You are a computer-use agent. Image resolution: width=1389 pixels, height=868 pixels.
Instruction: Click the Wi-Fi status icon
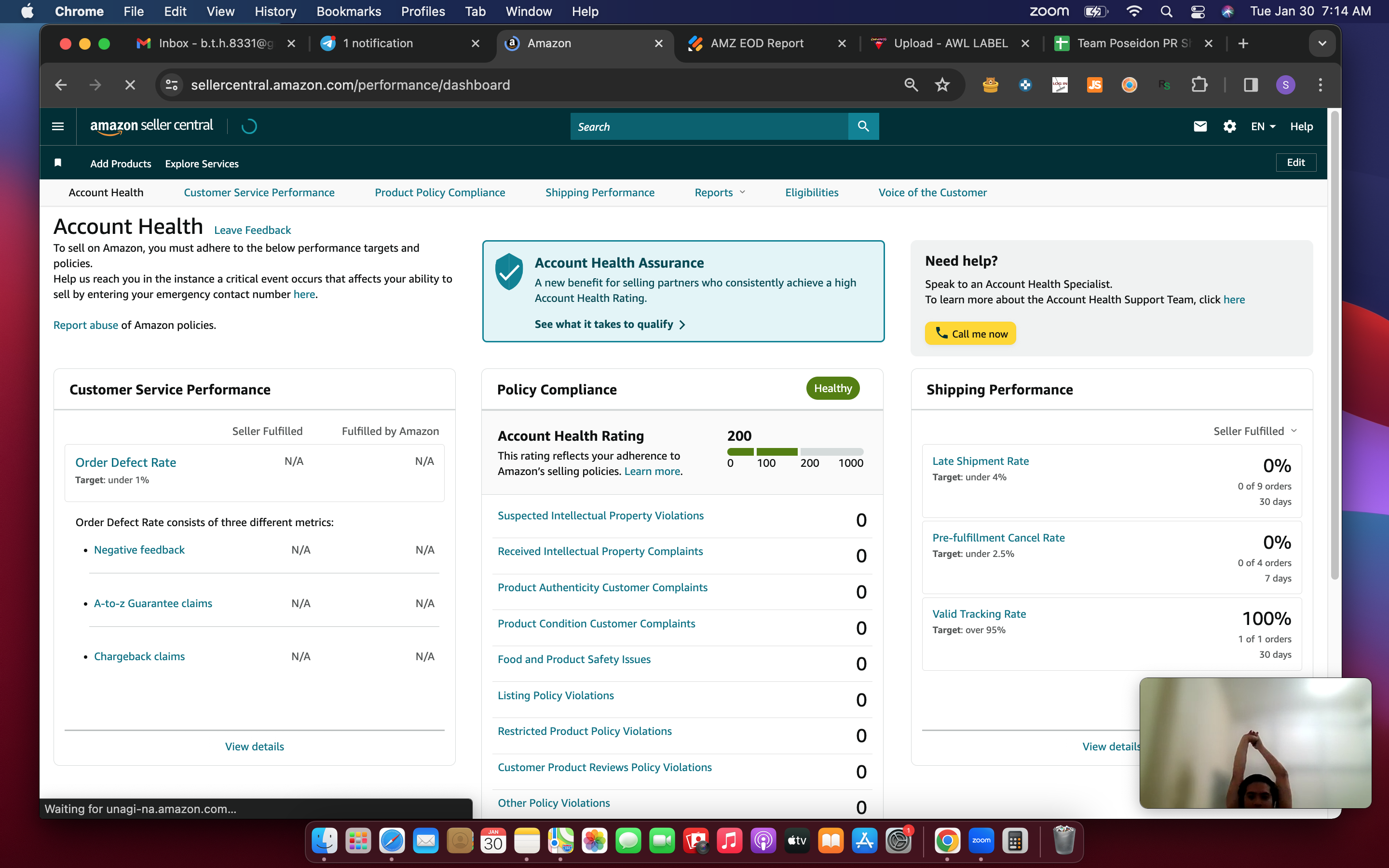point(1134,12)
